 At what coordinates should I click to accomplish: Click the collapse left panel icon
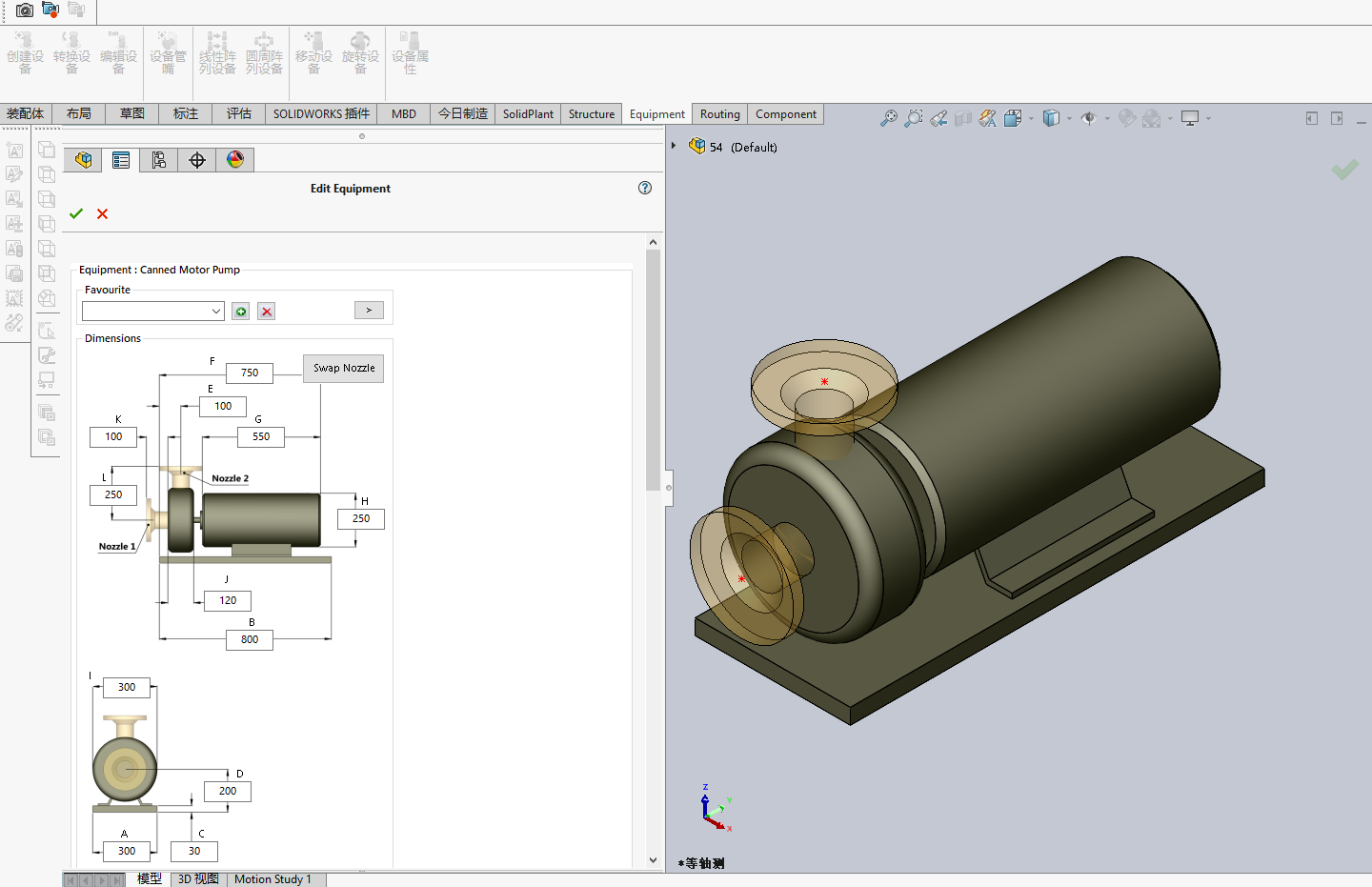click(1312, 118)
